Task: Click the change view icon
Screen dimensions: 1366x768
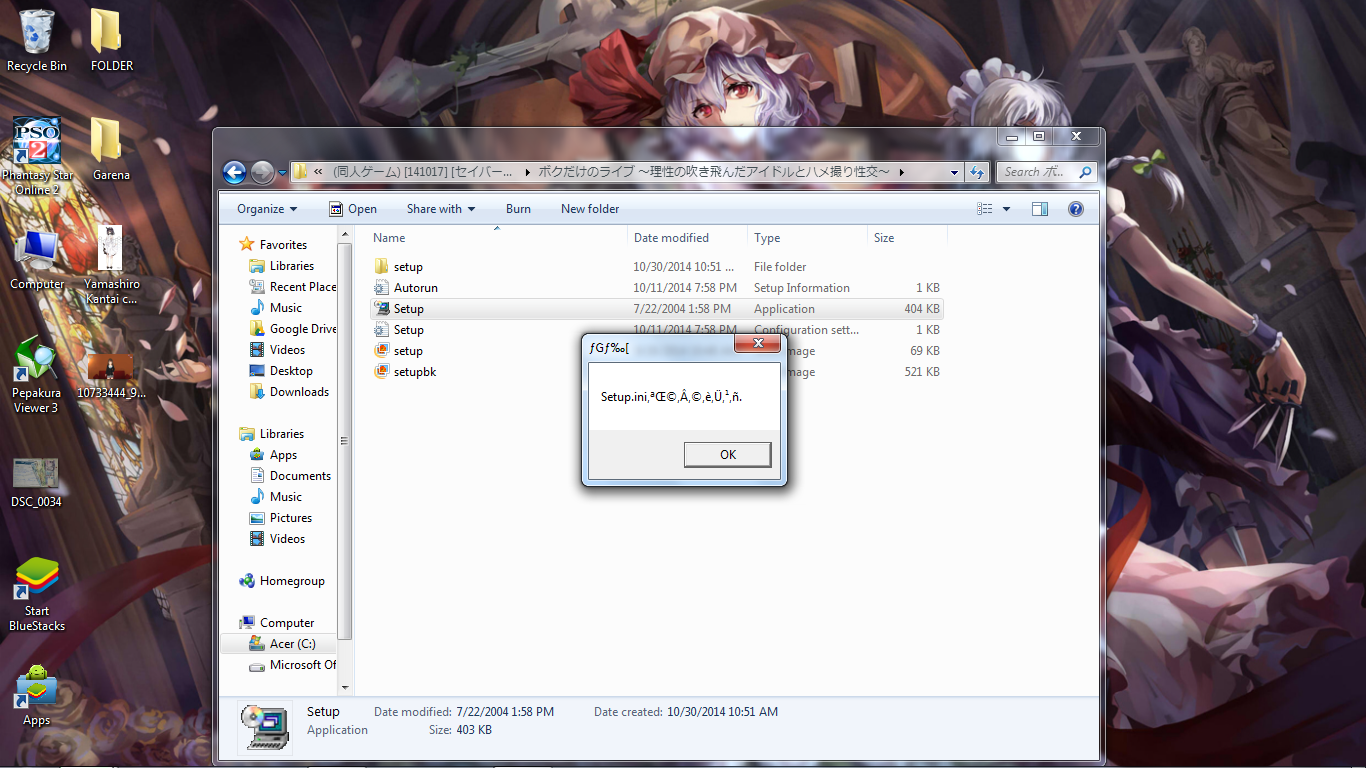Action: 985,209
